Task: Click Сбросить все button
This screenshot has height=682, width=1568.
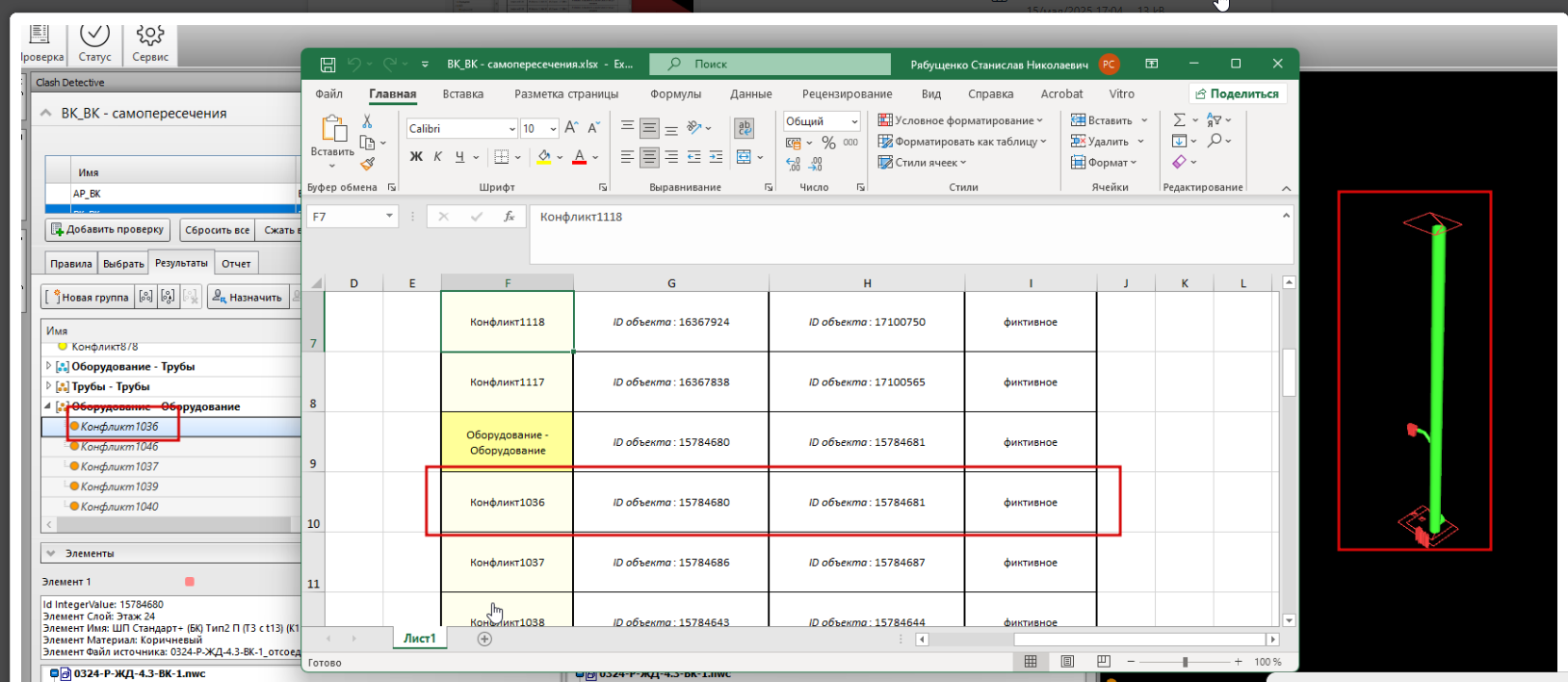Action: pos(217,229)
